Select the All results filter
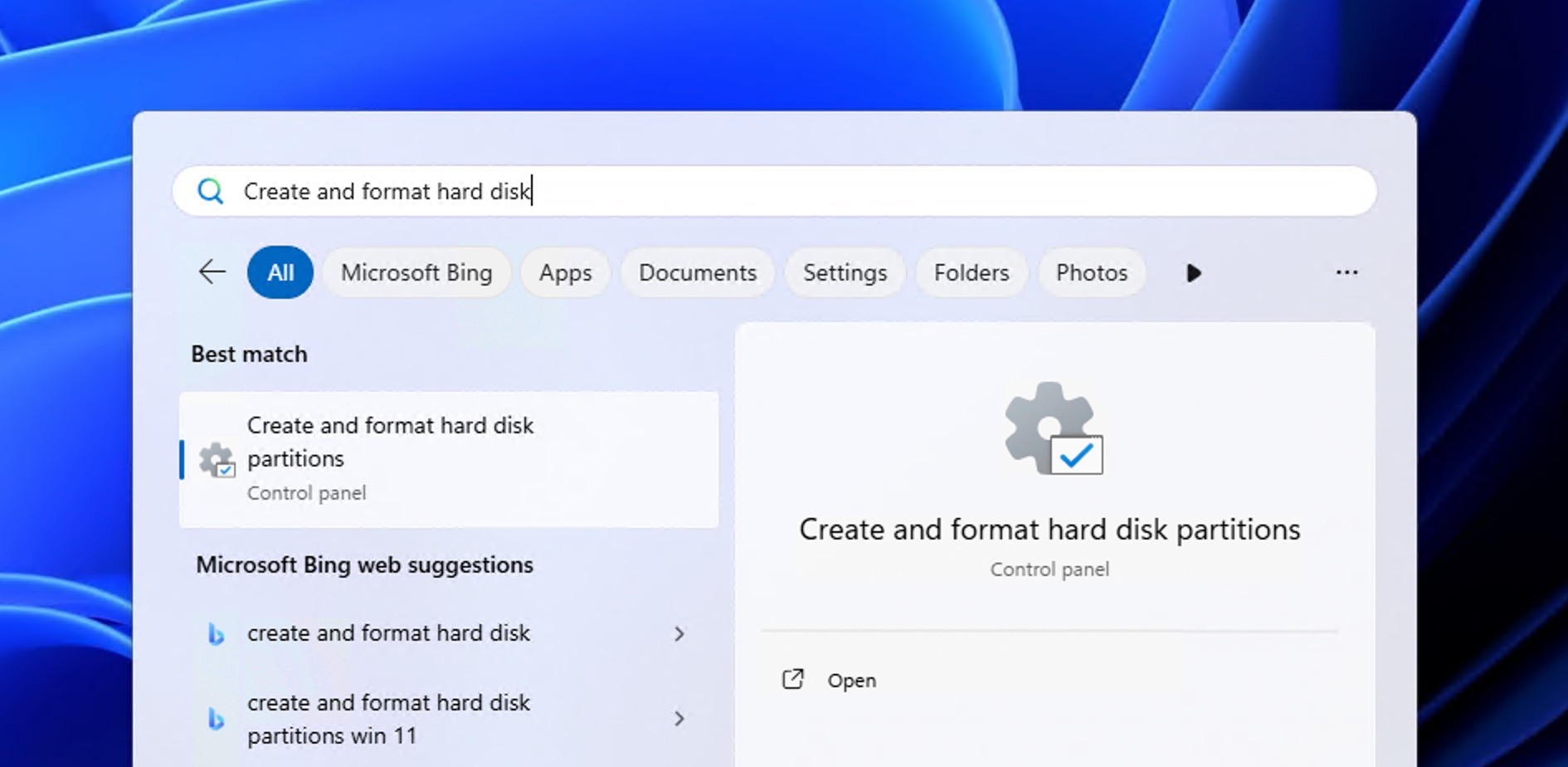Viewport: 1568px width, 767px height. (280, 272)
